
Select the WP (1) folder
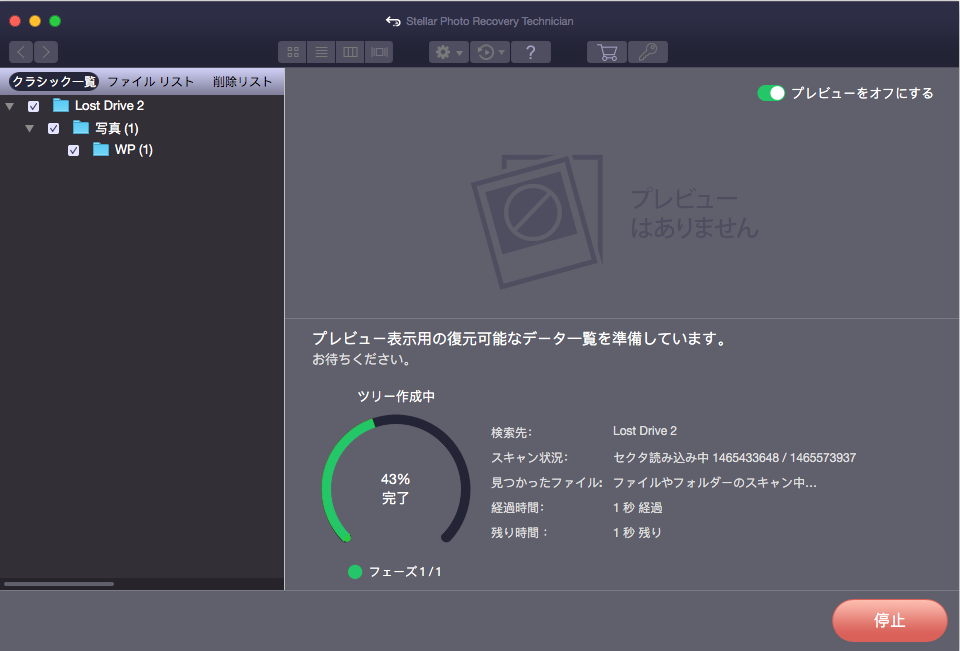click(x=133, y=149)
